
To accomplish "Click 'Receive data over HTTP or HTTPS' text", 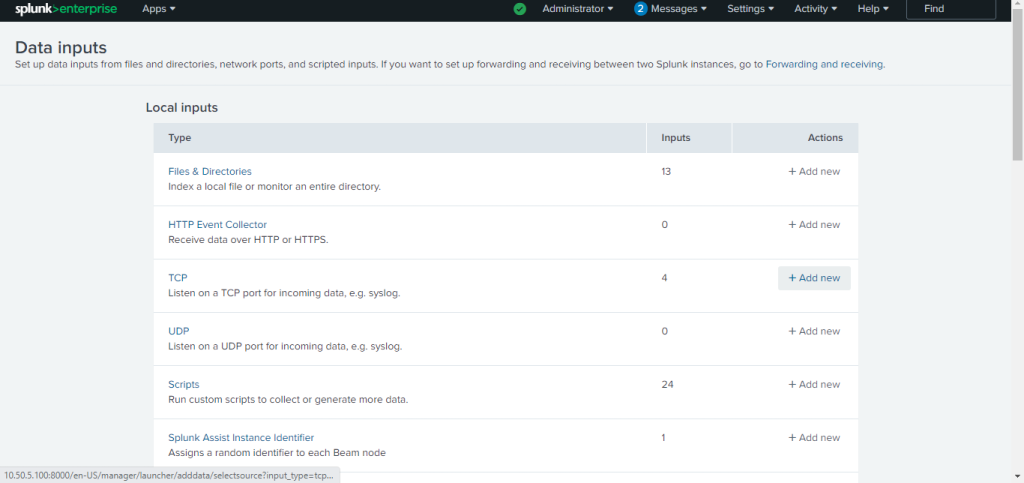I will (x=248, y=240).
